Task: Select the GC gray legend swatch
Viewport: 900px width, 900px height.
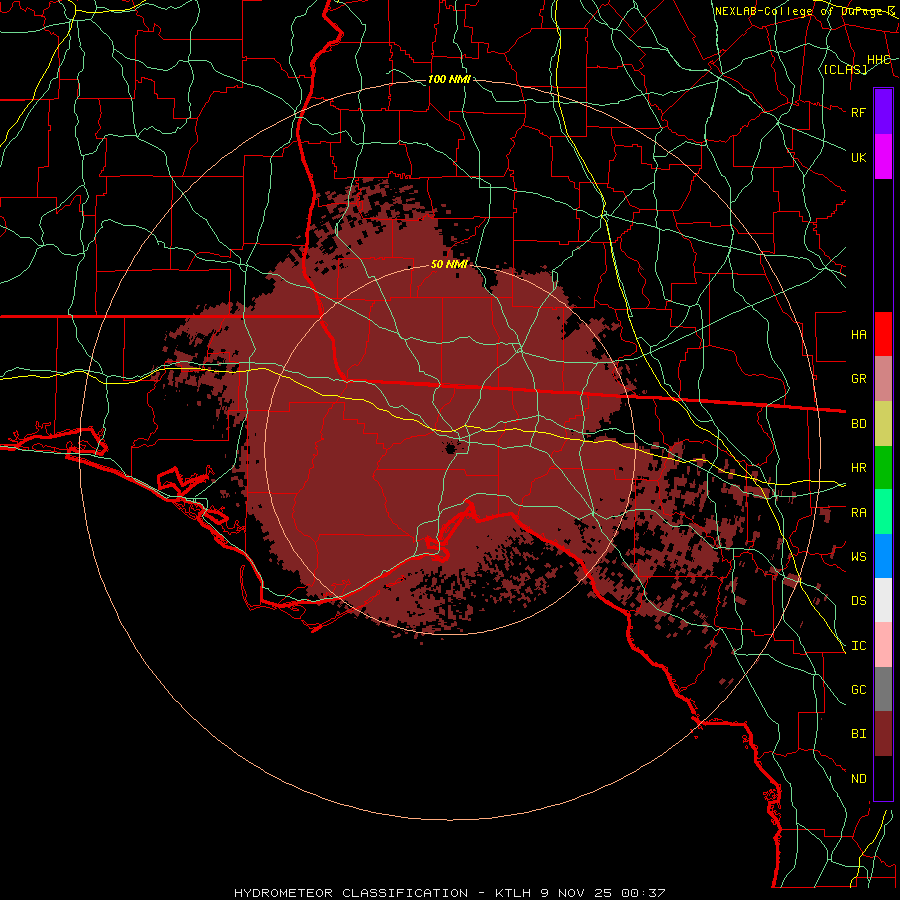Action: click(x=883, y=689)
